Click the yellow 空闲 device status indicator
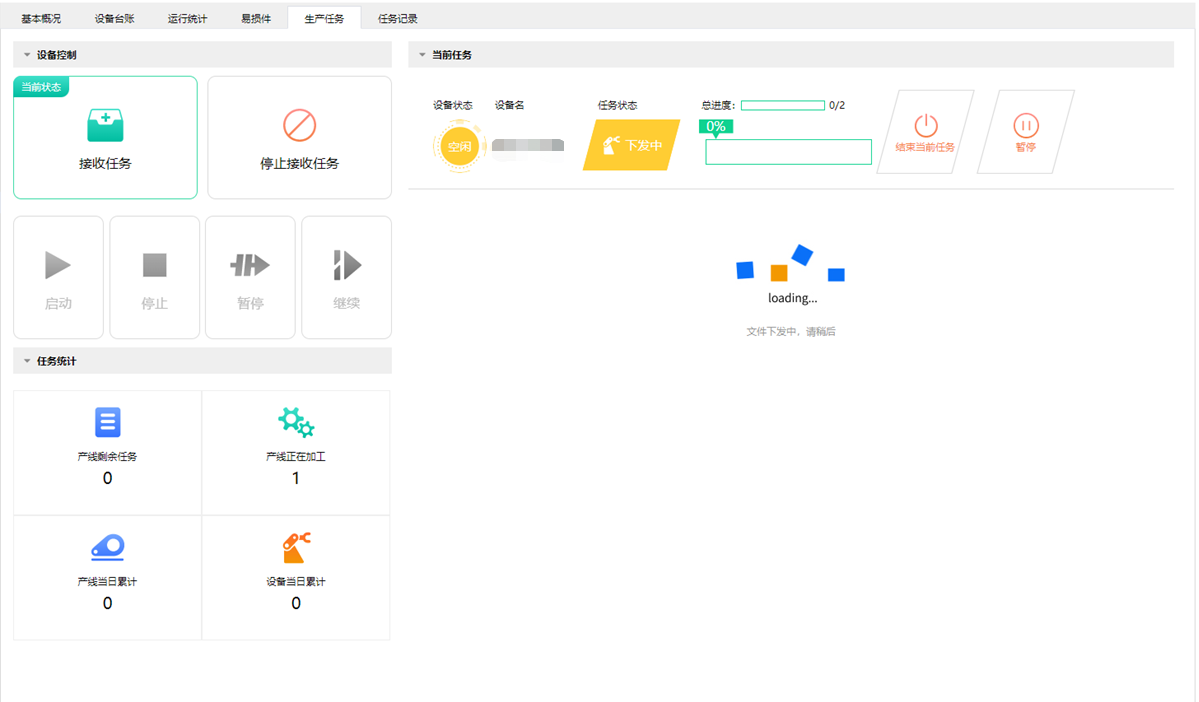Image resolution: width=1199 pixels, height=702 pixels. point(458,146)
